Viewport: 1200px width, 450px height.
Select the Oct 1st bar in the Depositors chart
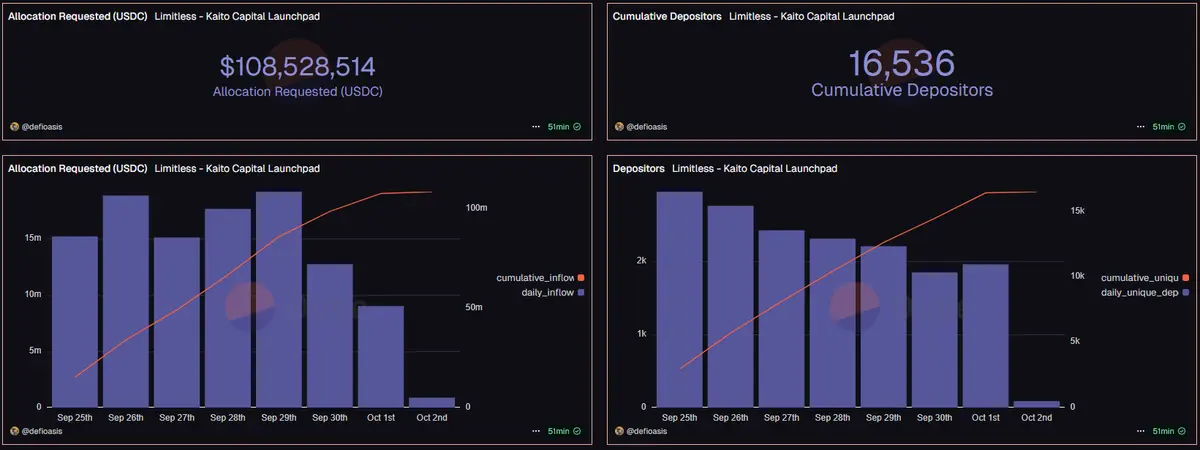[986, 336]
